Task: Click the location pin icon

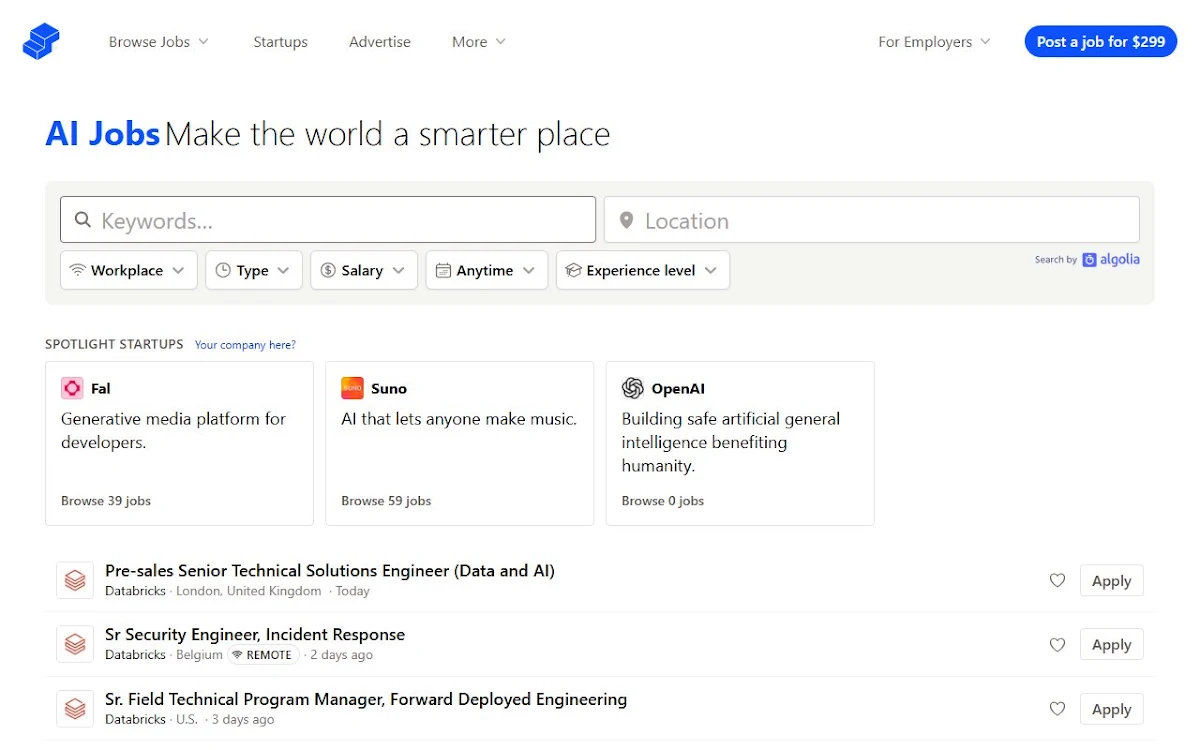Action: 626,220
